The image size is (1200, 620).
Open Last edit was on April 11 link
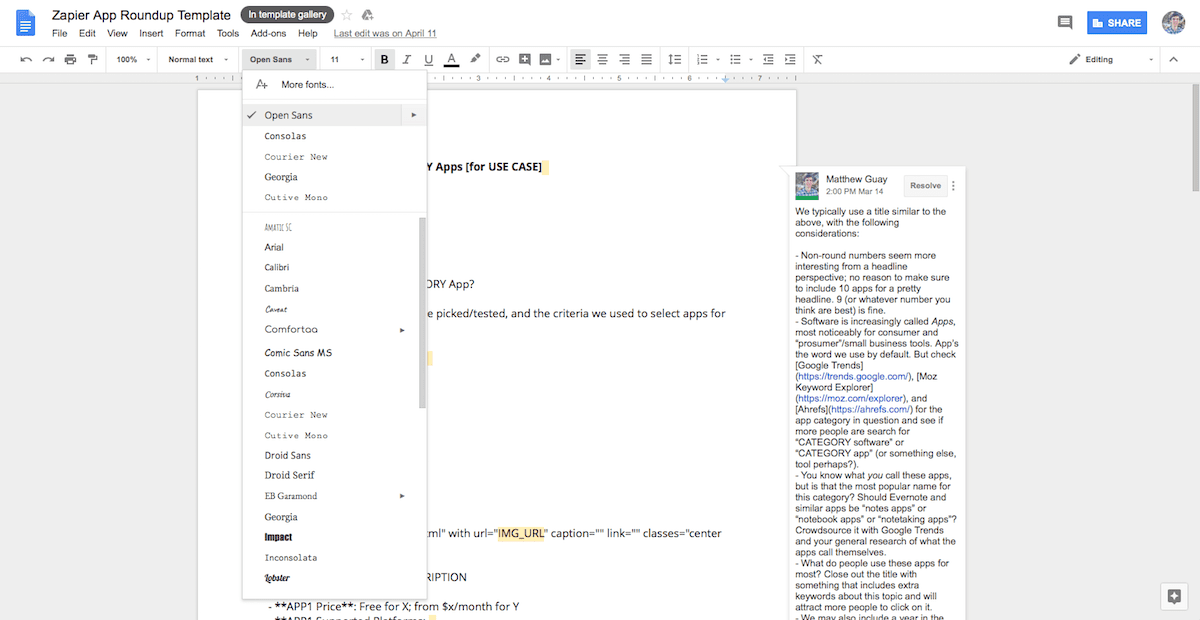[385, 33]
